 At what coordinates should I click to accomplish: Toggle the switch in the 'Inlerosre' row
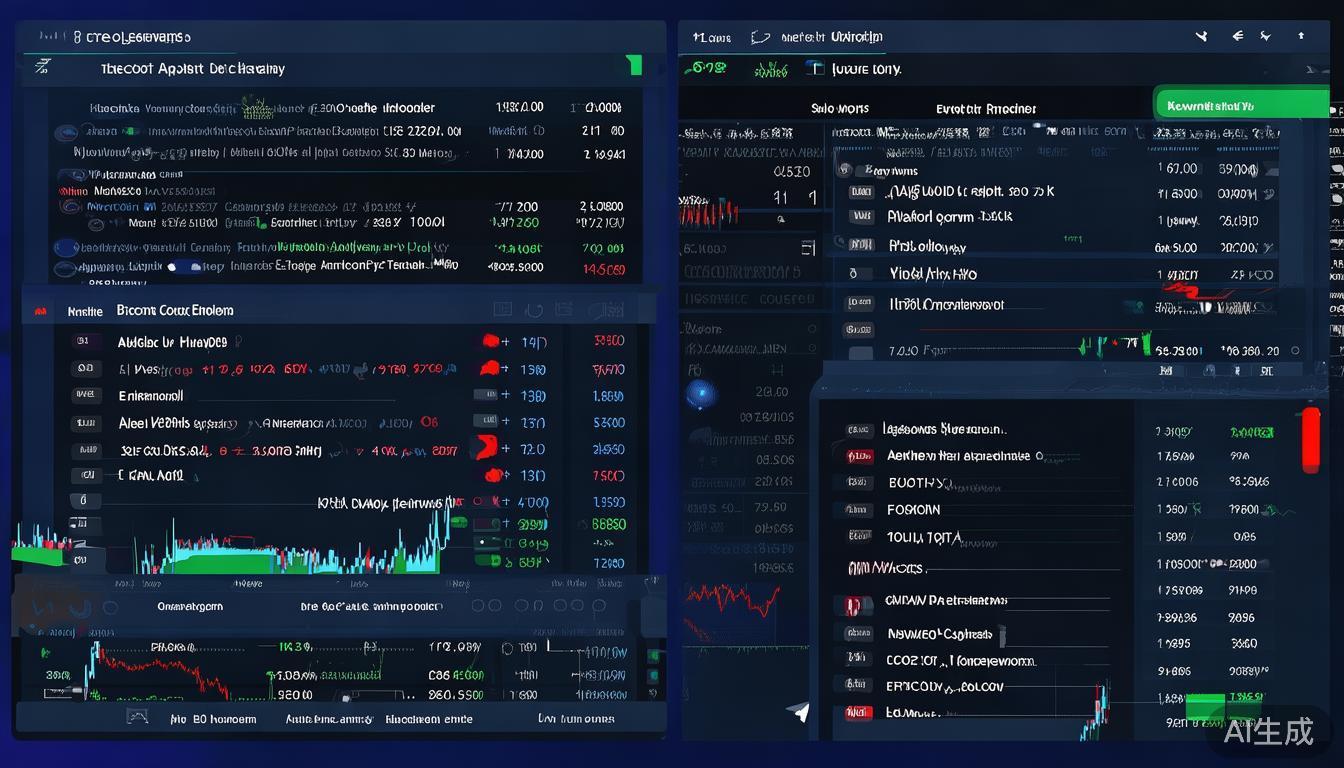tap(183, 267)
